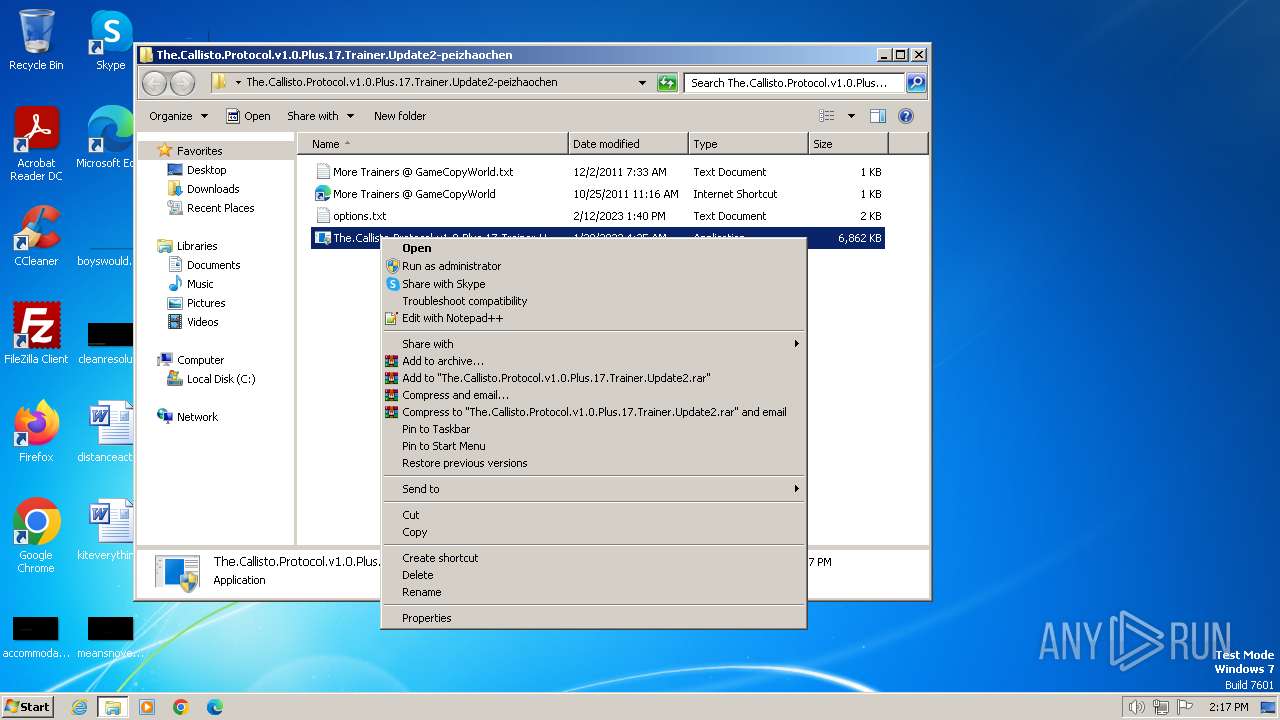Toggle the preview pane button

877,116
